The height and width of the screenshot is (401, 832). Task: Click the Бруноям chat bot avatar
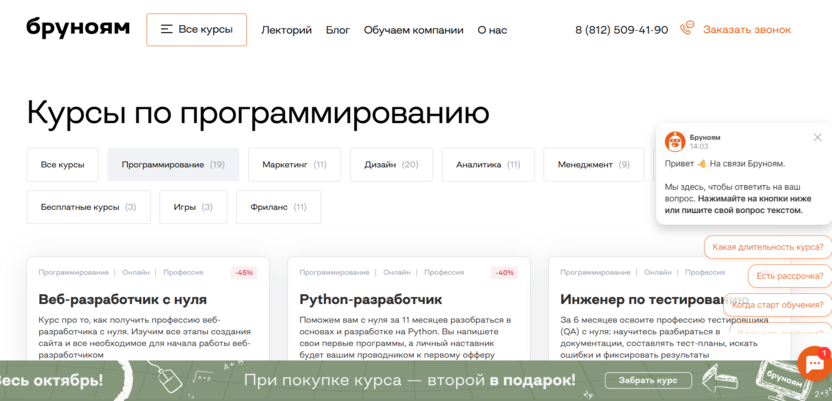pos(675,141)
